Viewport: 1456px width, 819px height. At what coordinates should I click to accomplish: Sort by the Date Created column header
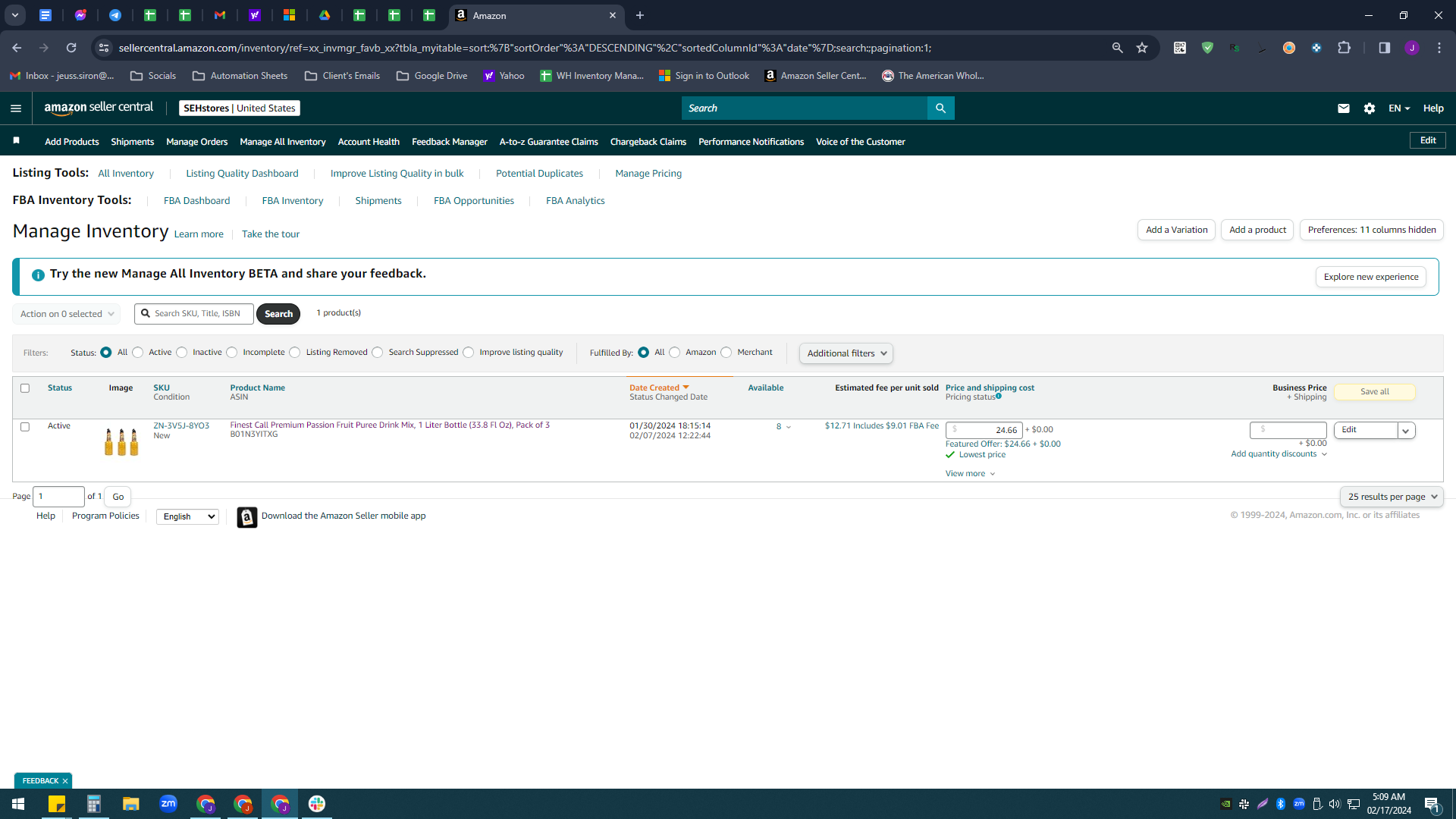click(x=659, y=388)
